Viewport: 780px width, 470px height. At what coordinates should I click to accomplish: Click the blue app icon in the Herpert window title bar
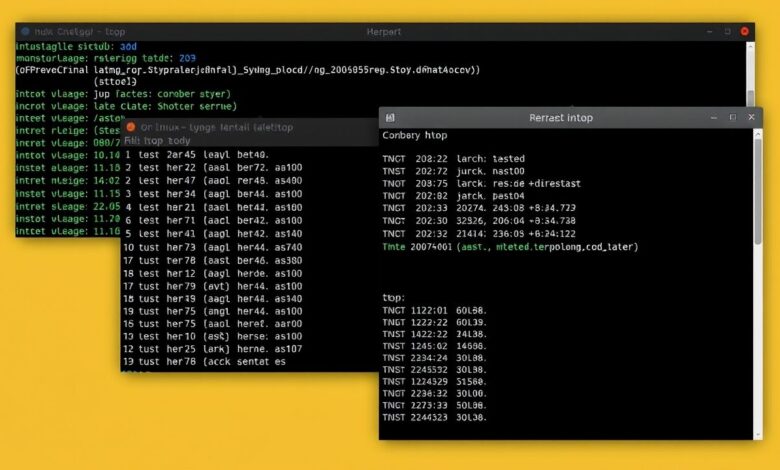25,31
